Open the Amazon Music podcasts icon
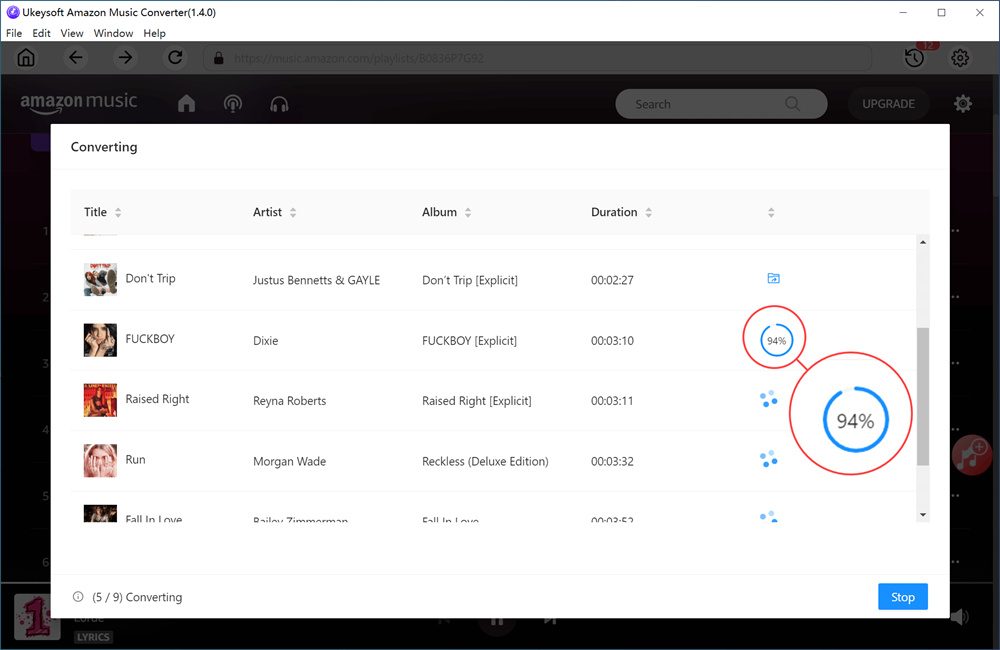Image resolution: width=1000 pixels, height=650 pixels. pos(233,103)
